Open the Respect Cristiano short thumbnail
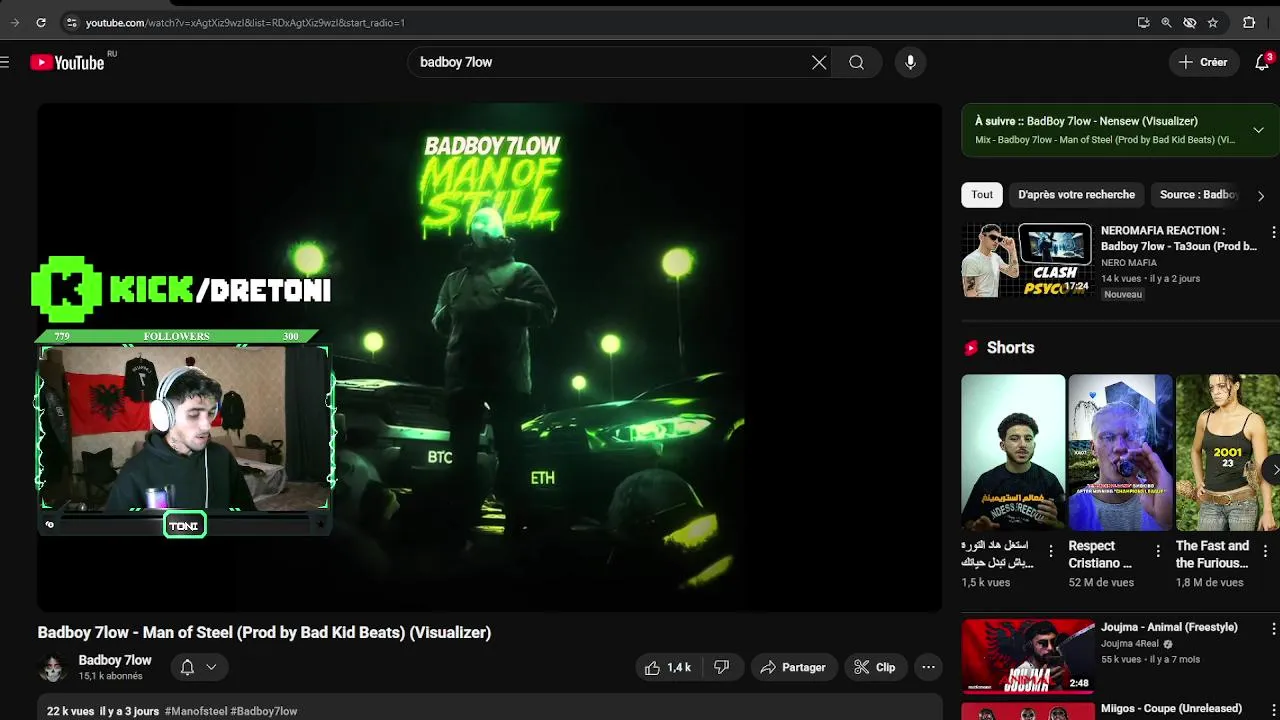Viewport: 1280px width, 720px height. click(x=1120, y=452)
